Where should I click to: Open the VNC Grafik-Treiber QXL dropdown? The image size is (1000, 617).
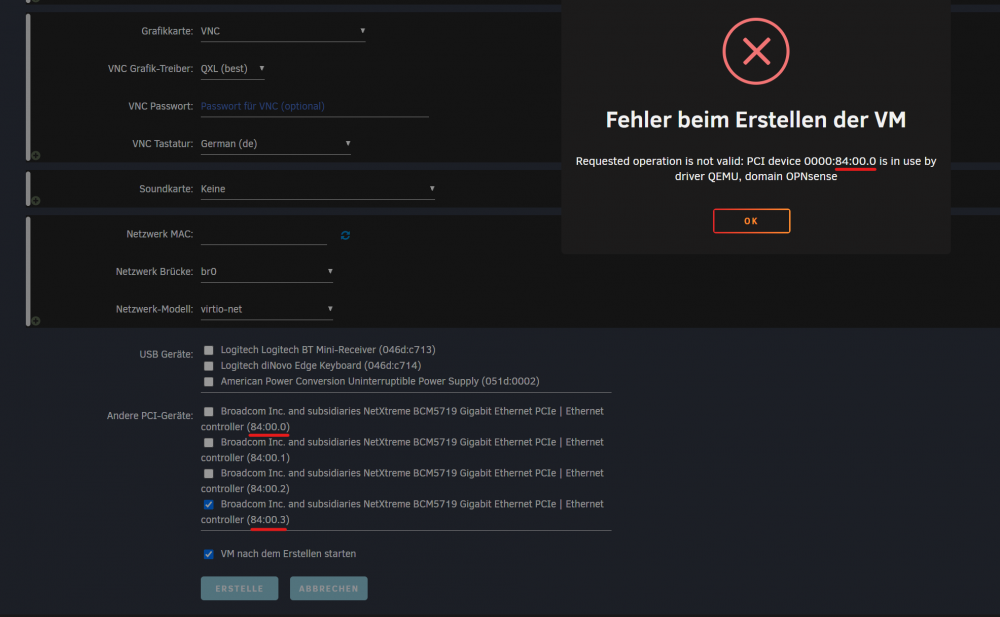pyautogui.click(x=232, y=68)
